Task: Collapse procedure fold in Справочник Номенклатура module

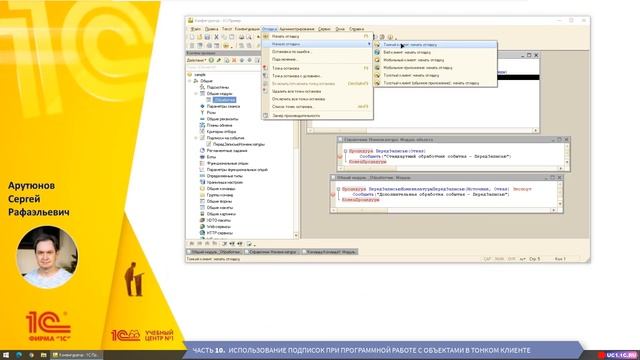Action: (345, 151)
